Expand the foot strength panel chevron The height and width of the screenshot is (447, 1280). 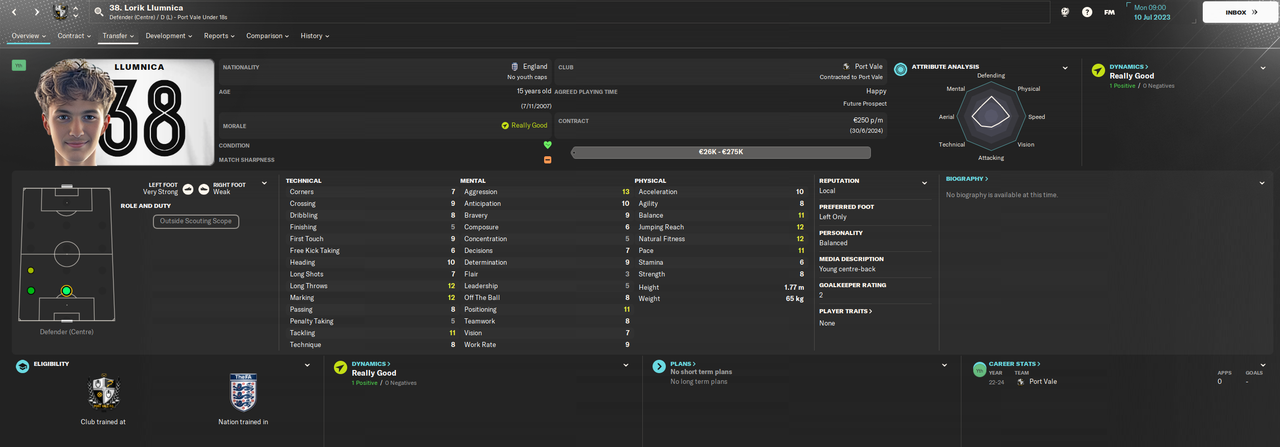pos(264,183)
